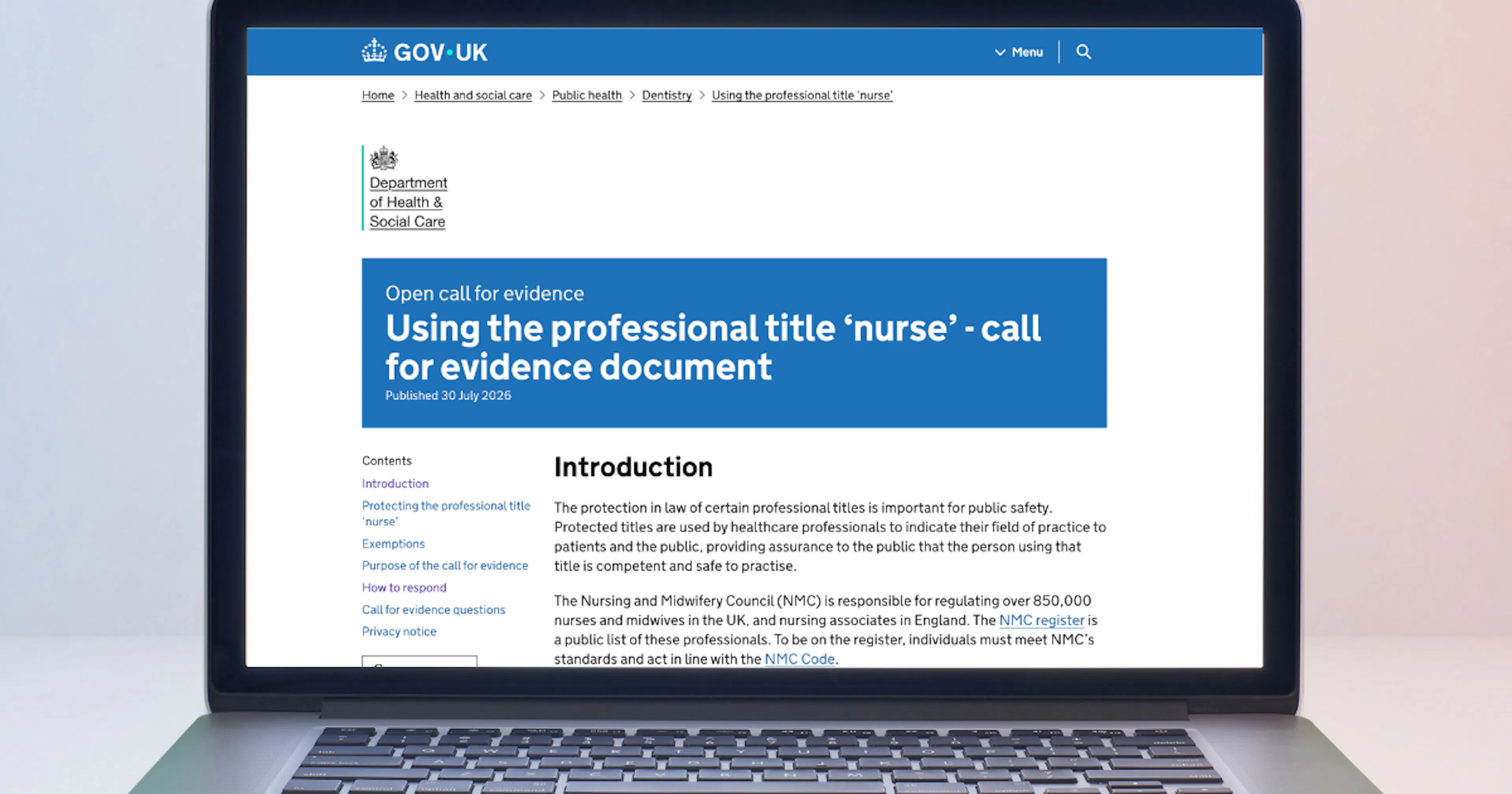
Task: Open the NMC register link
Action: pos(1042,620)
